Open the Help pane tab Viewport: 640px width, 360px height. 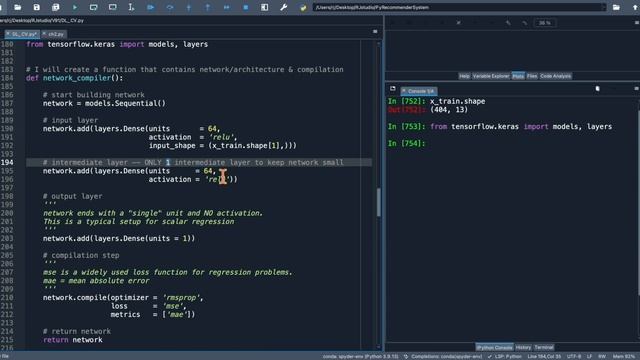point(464,76)
